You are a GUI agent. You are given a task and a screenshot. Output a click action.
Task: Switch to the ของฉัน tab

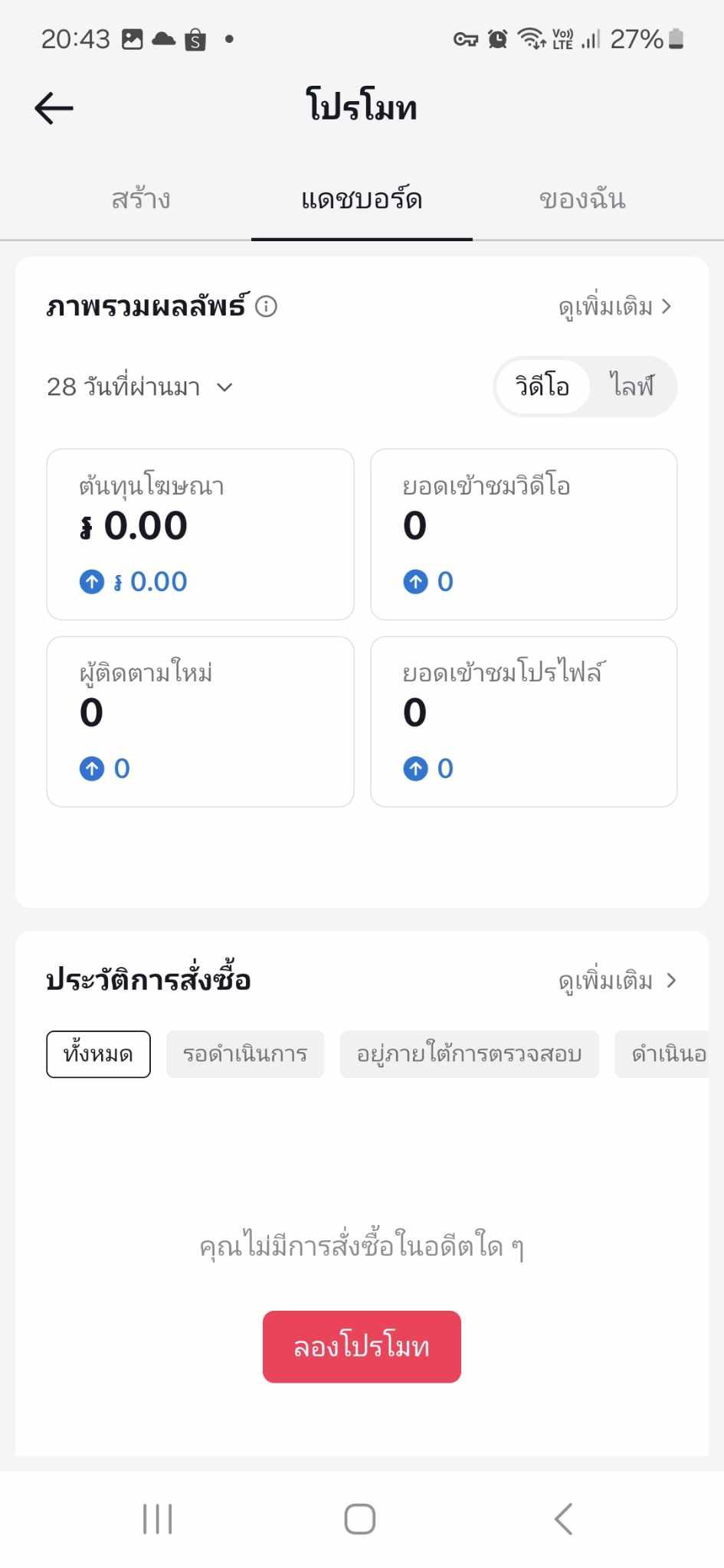coord(582,200)
